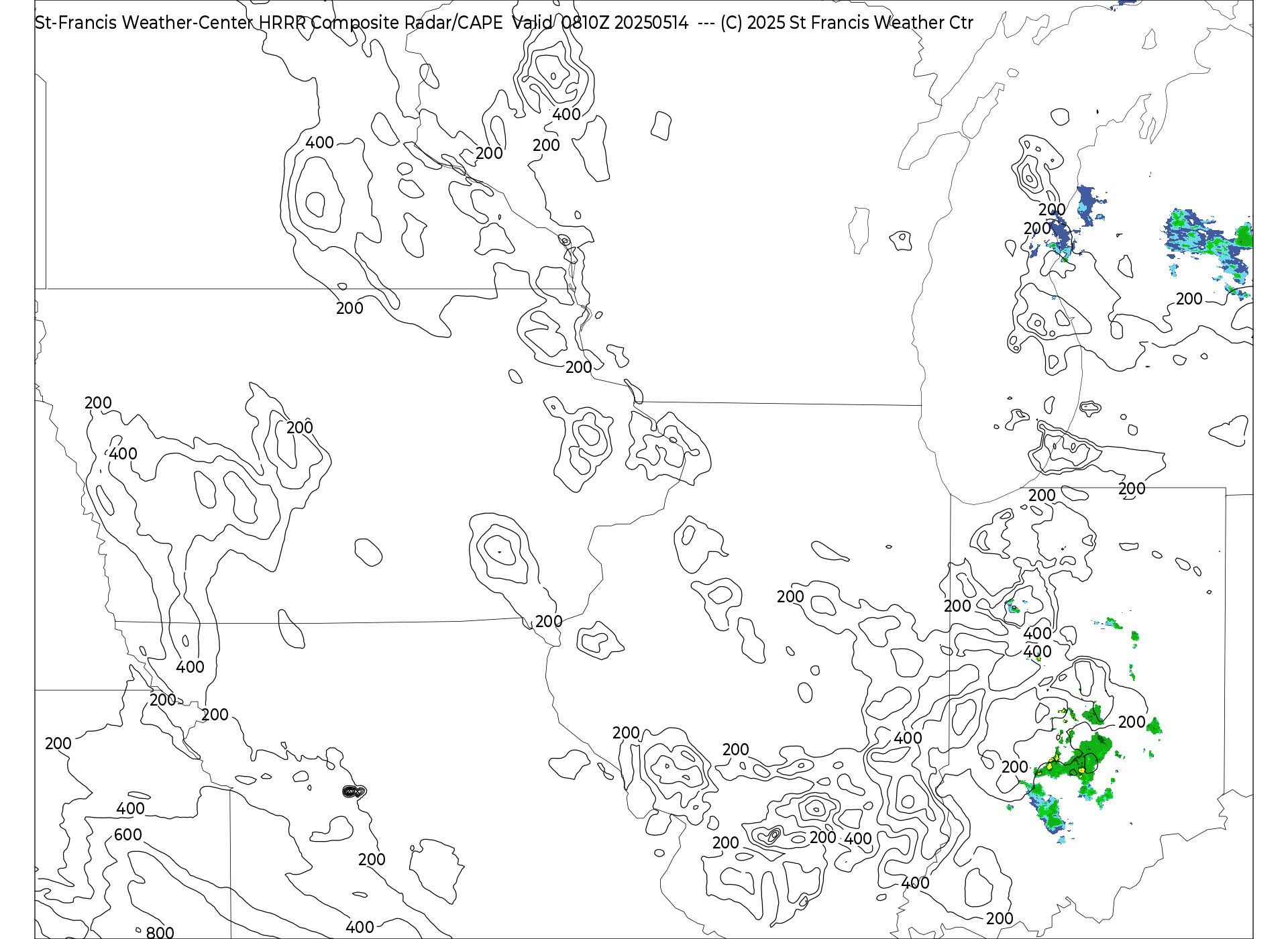
Task: Click the "HRRR Composite Radar/CAPE" header text
Action: click(381, 23)
